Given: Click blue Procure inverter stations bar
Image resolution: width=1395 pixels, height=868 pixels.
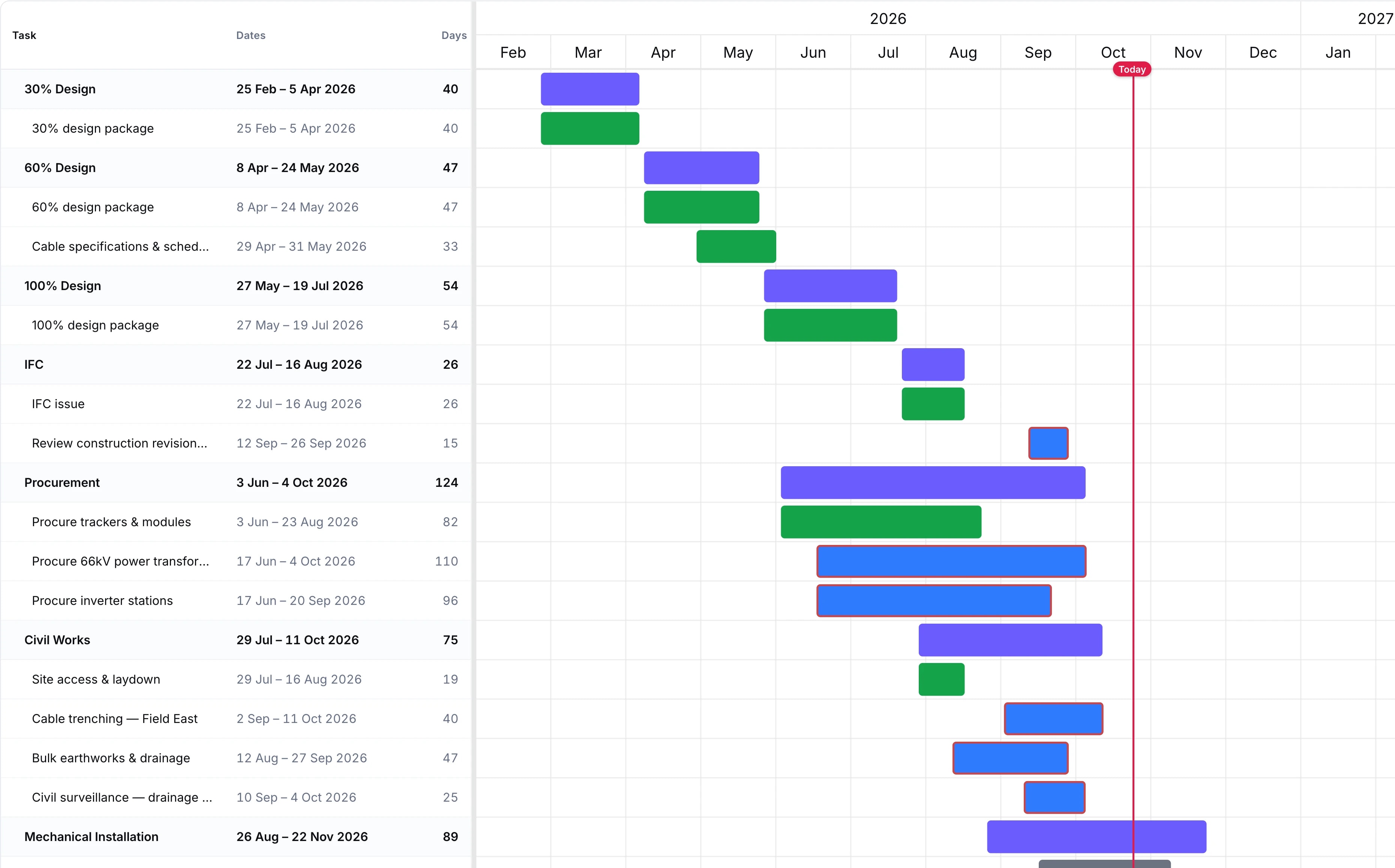Looking at the screenshot, I should 934,600.
